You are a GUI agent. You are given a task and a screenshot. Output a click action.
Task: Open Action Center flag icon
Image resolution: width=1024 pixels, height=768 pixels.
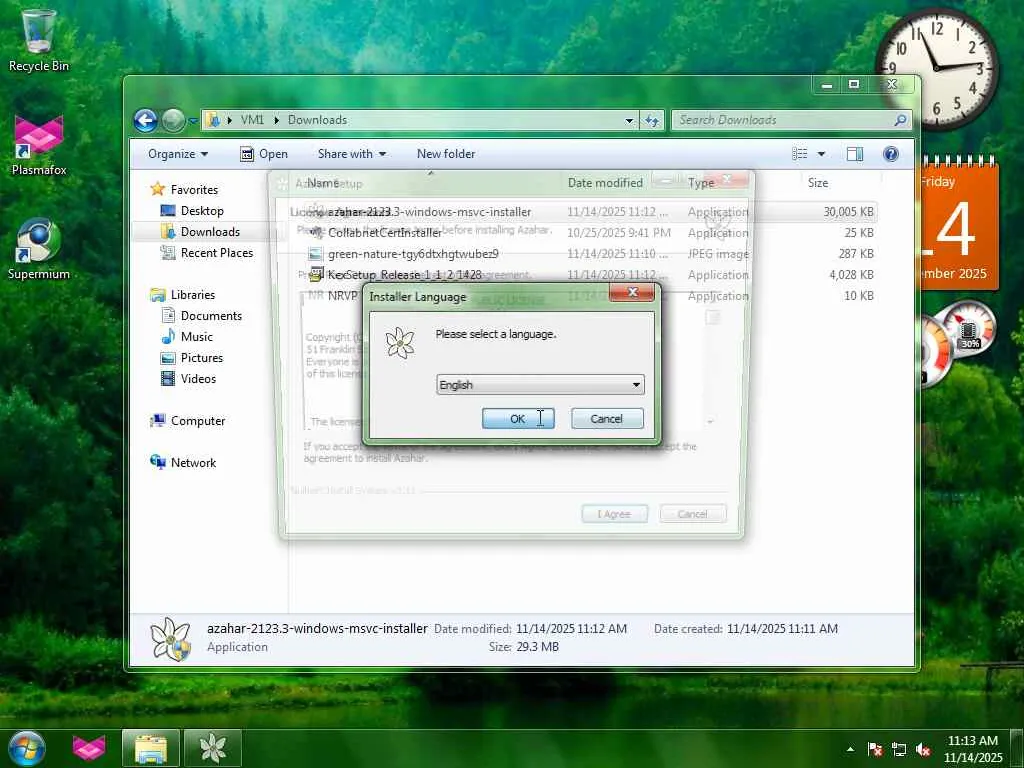875,749
